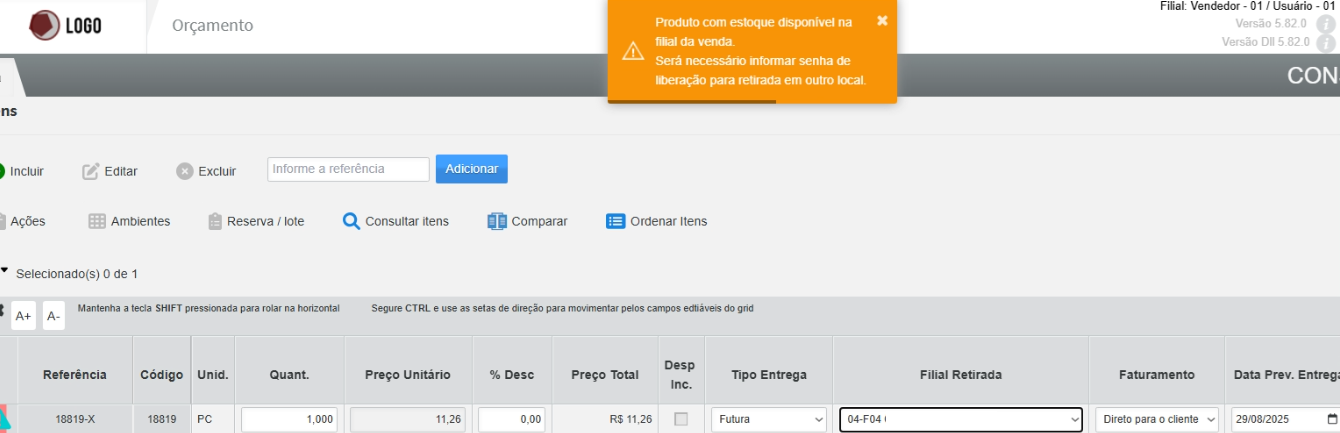This screenshot has height=433, width=1340.
Task: Click the Unid. column header
Action: (x=213, y=375)
